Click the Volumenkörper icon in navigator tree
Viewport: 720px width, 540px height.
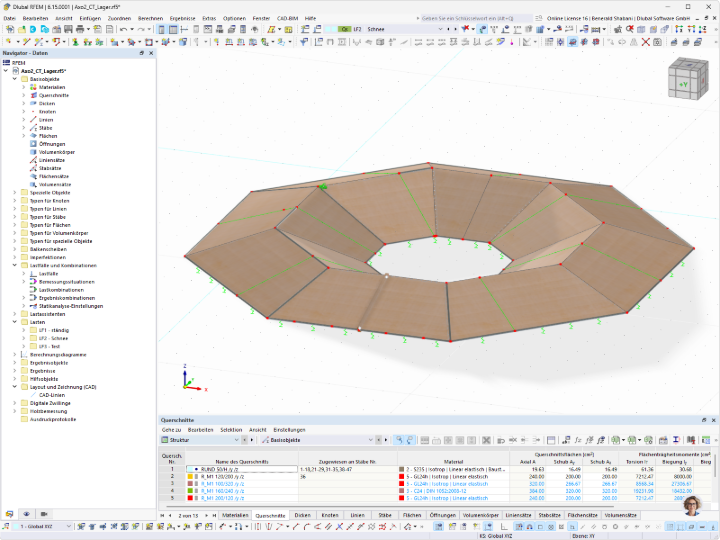pyautogui.click(x=33, y=152)
